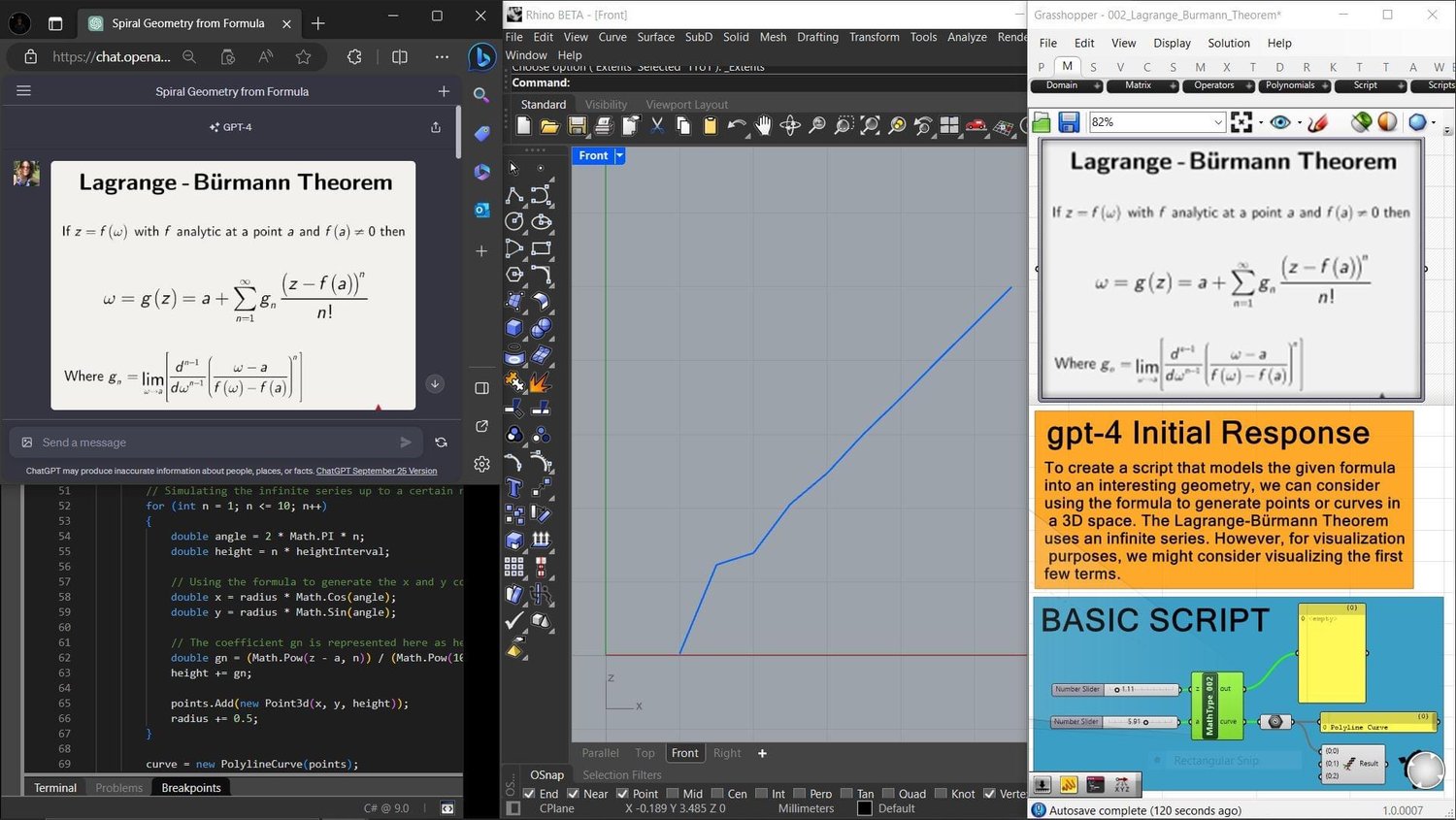This screenshot has width=1456, height=820.
Task: Select the Text tool in Rhino sidebar
Action: coord(514,487)
